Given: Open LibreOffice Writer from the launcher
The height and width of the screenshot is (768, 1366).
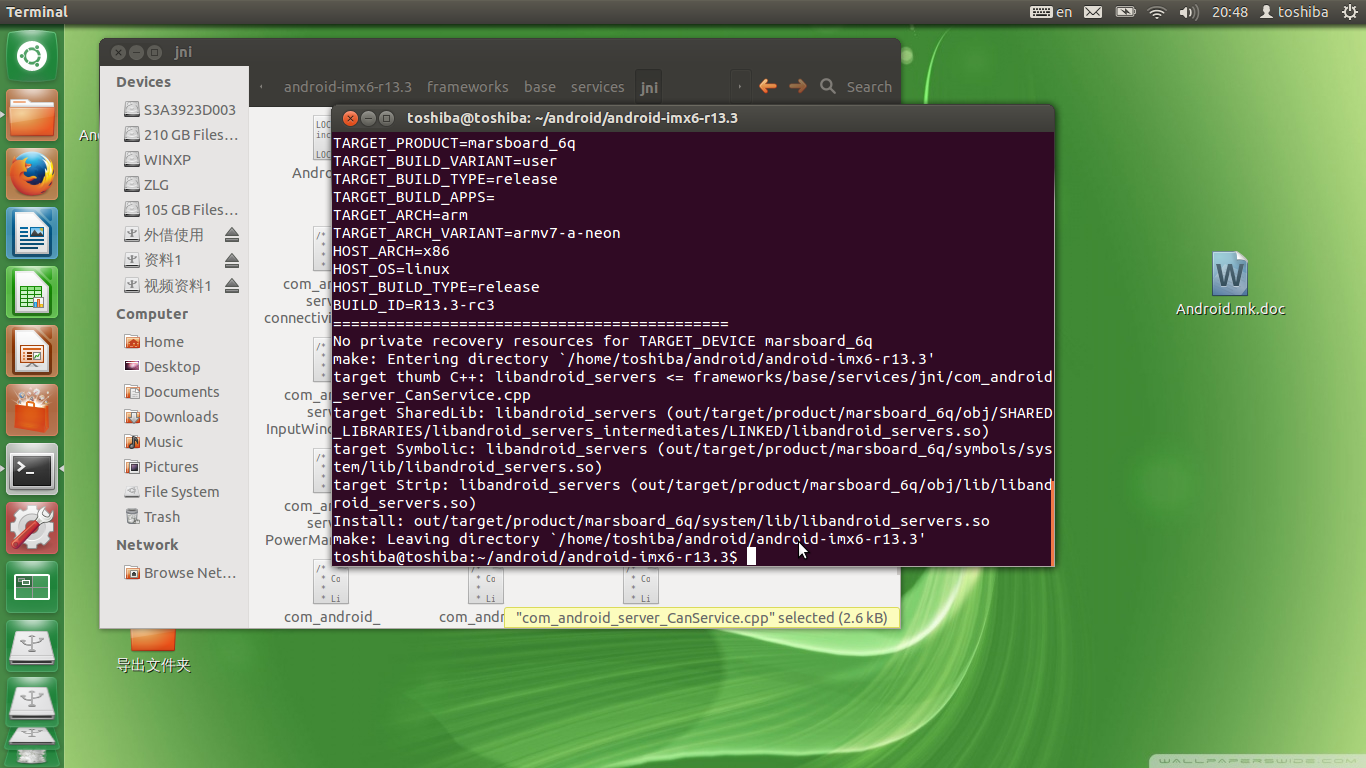Looking at the screenshot, I should coord(32,234).
